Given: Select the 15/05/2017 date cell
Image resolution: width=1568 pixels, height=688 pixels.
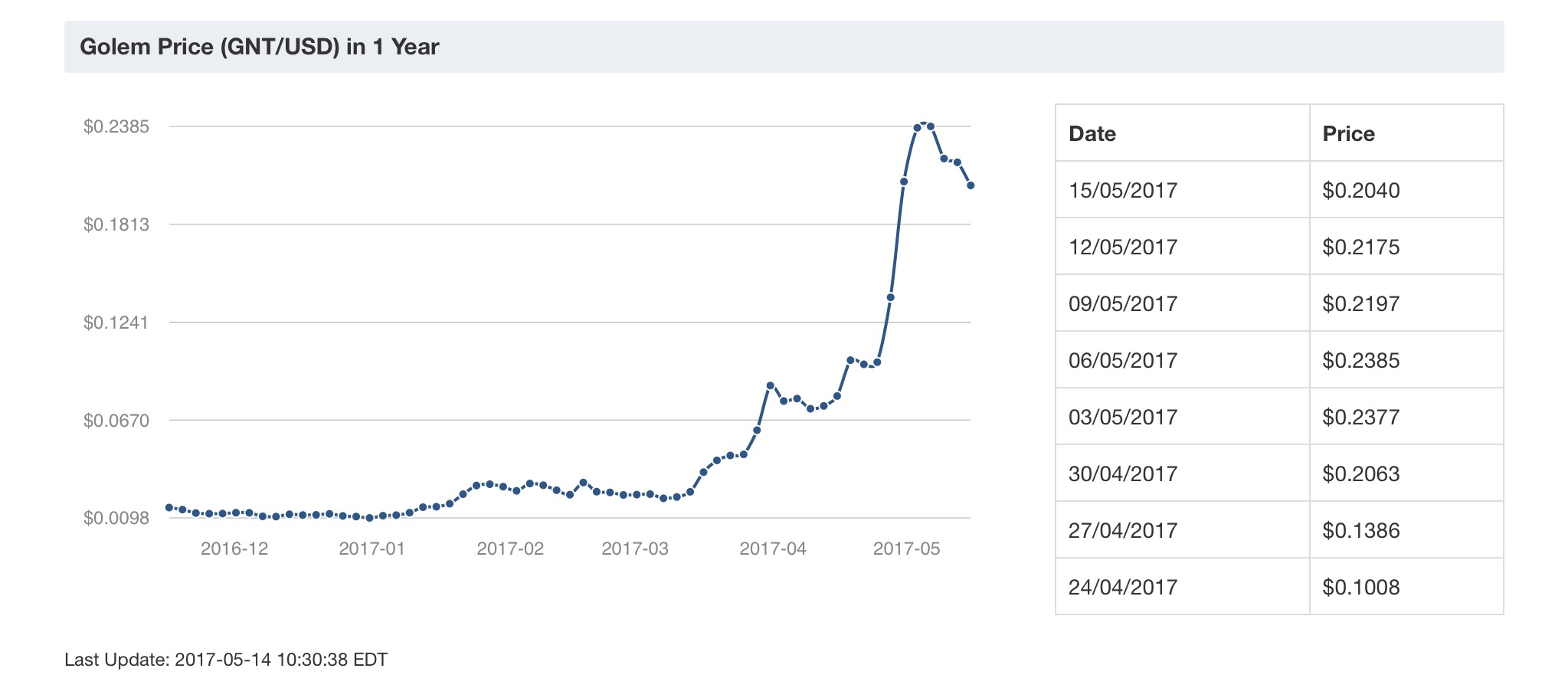Looking at the screenshot, I should [x=1182, y=189].
